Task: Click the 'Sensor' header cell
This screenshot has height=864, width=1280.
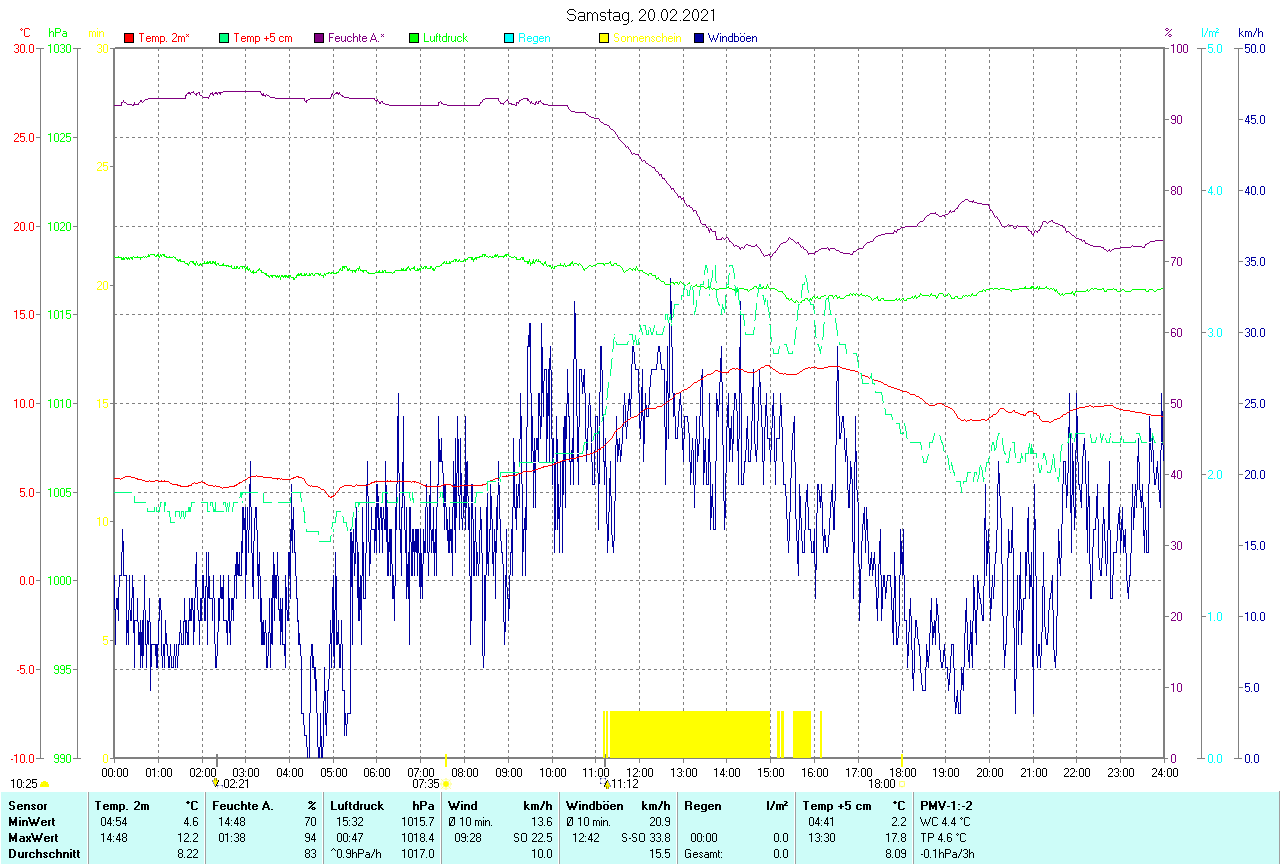Action: coord(26,806)
